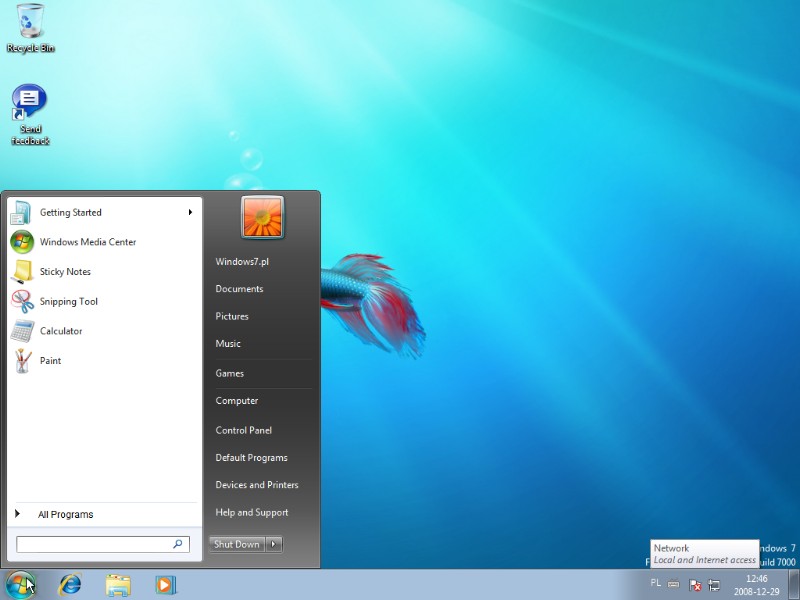The width and height of the screenshot is (800, 600).
Task: Open the Calculator icon
Action: (22, 331)
